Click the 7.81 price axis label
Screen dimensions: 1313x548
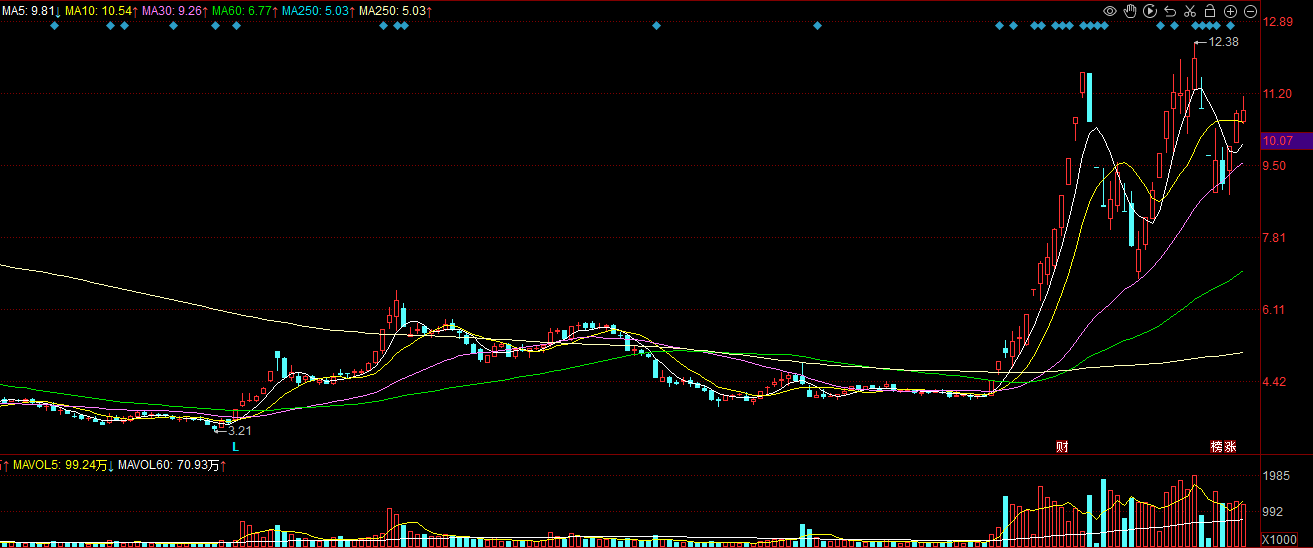[x=1276, y=238]
